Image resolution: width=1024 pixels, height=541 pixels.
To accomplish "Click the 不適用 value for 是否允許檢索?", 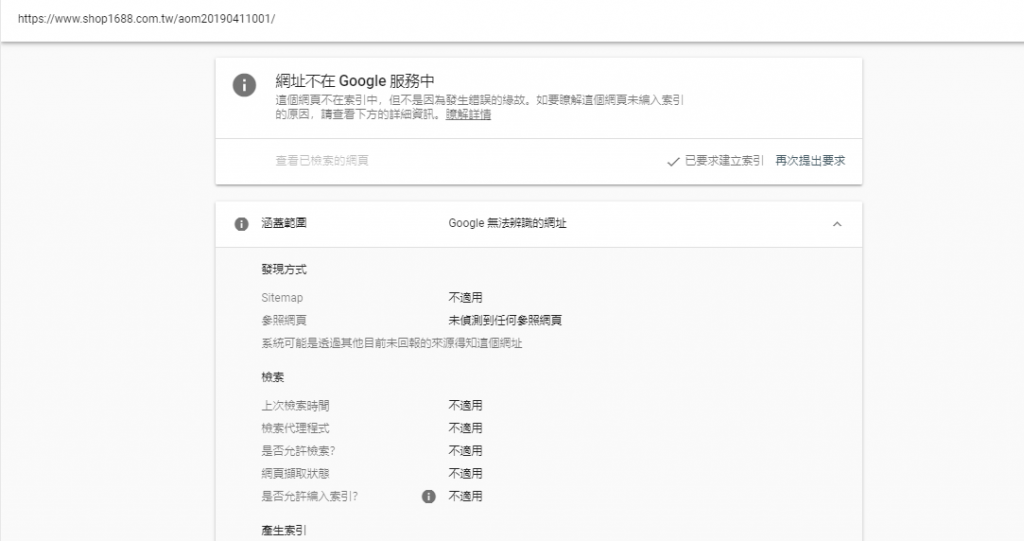I will tap(465, 451).
